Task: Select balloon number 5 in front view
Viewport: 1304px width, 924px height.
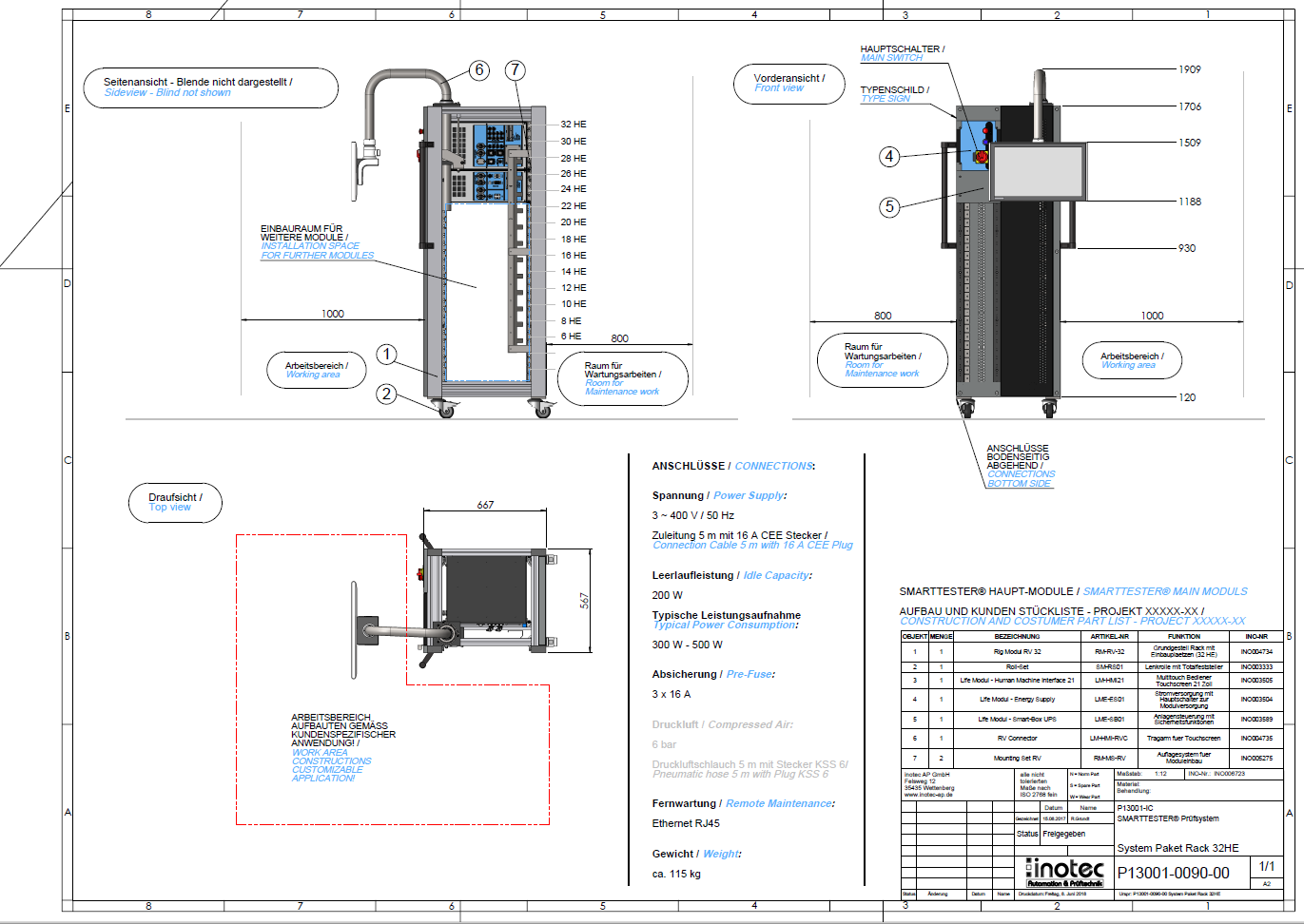Action: [889, 206]
